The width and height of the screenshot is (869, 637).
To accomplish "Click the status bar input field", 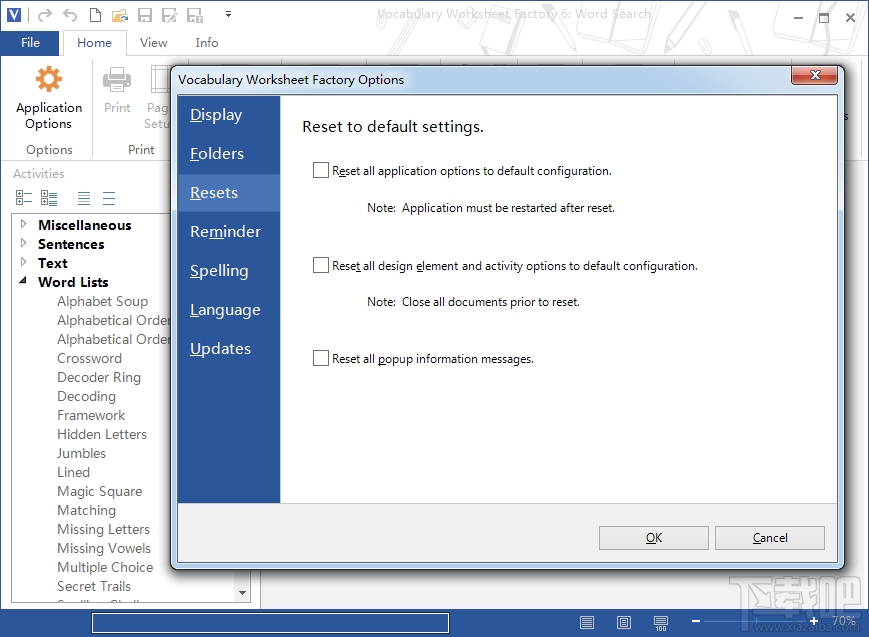I will [270, 623].
